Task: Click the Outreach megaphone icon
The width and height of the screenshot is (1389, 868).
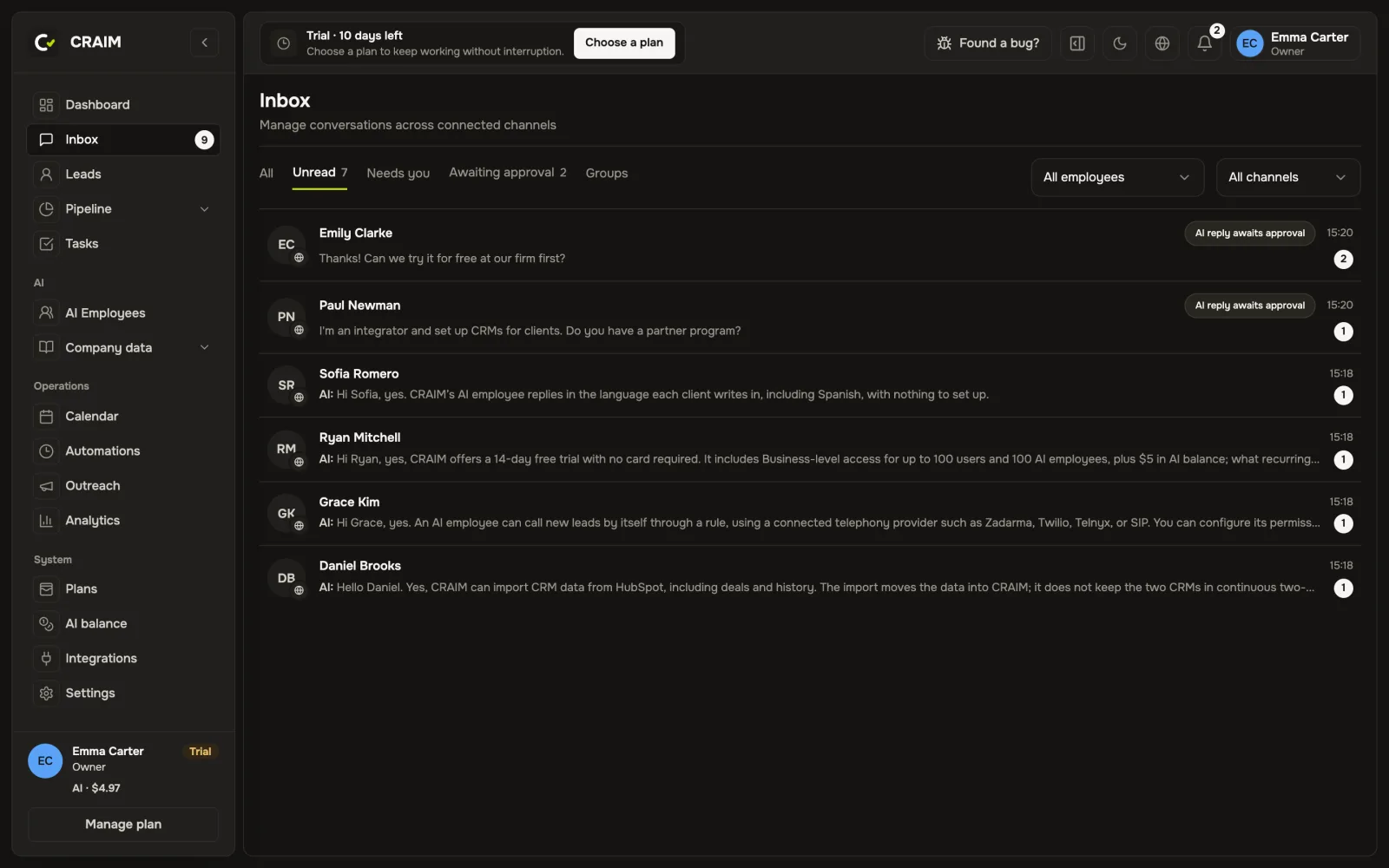Action: coord(46,486)
